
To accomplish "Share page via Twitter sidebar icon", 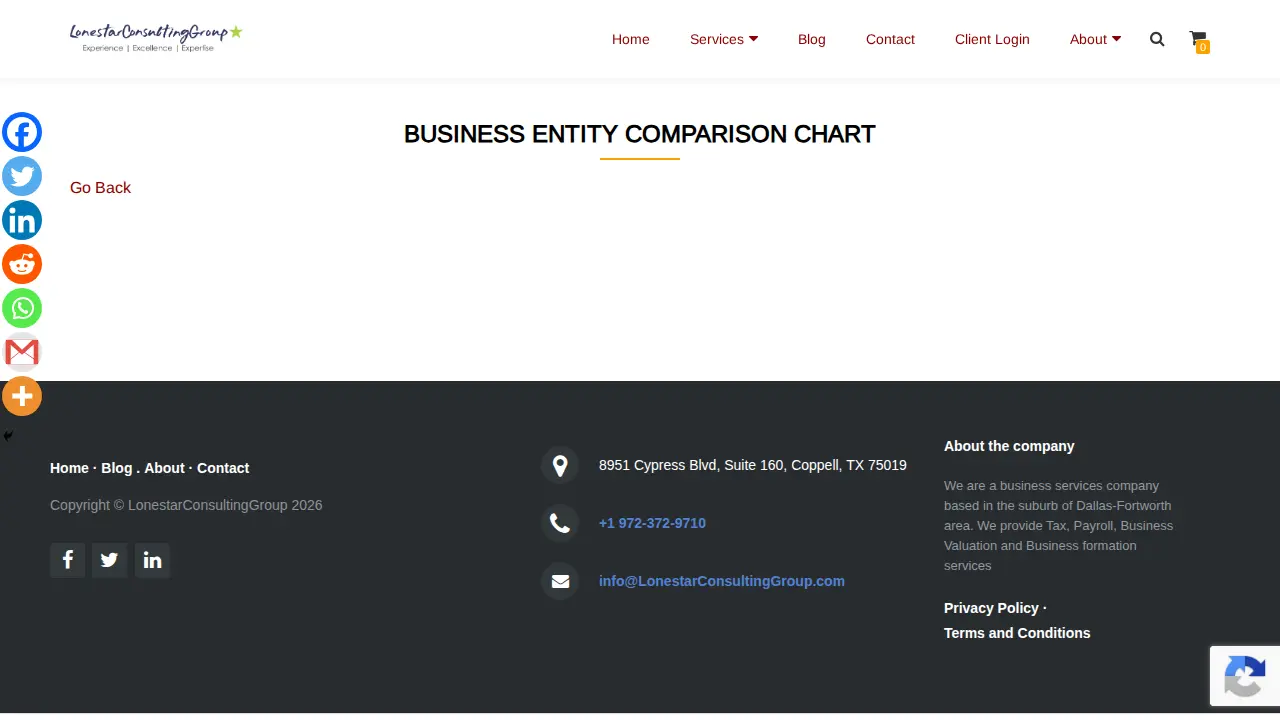I will point(22,176).
